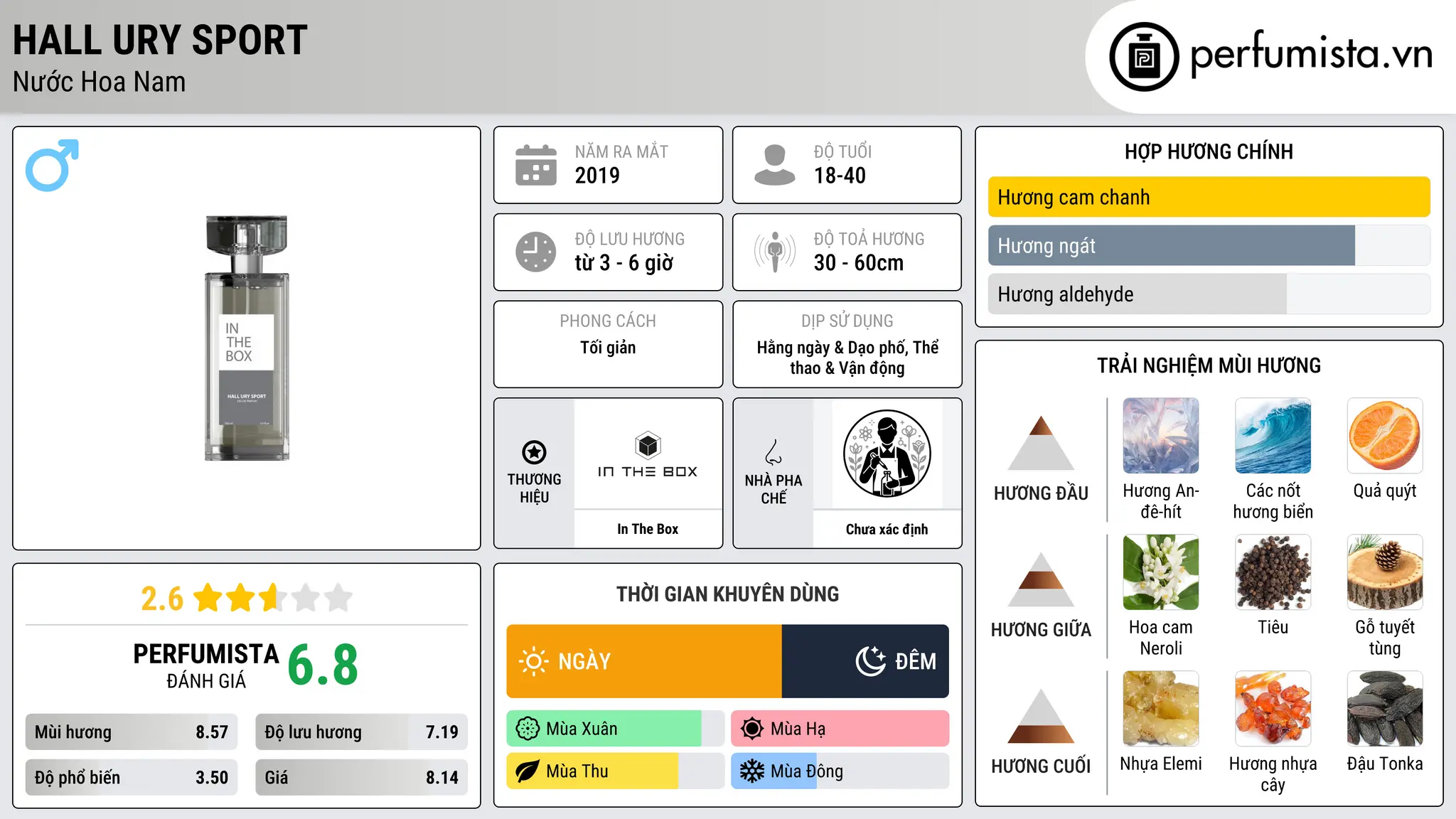Screen dimensions: 1456x819
Task: Click the leaf icon for Mùa Thu
Action: [528, 771]
